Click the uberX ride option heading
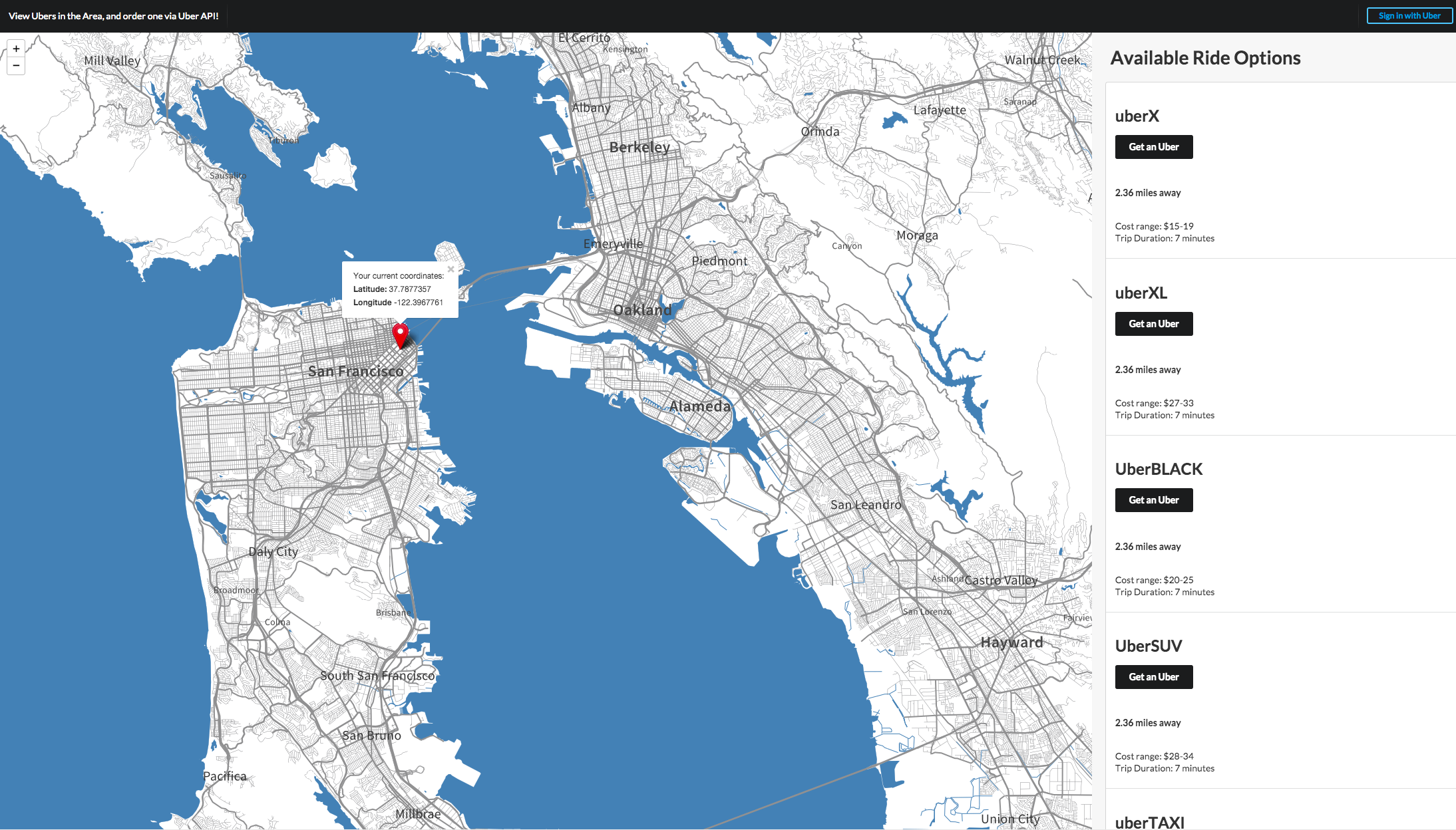The width and height of the screenshot is (1456, 830). coord(1137,116)
